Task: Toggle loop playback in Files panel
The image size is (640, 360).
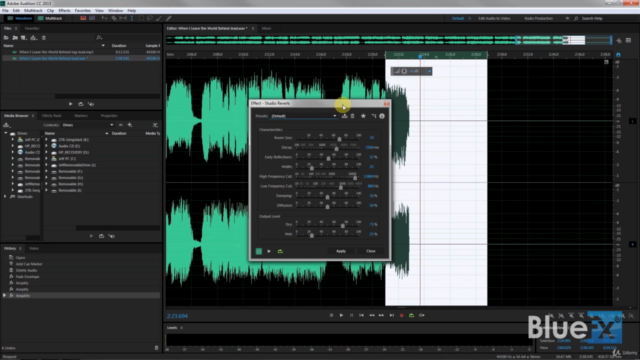Action: tap(81, 104)
